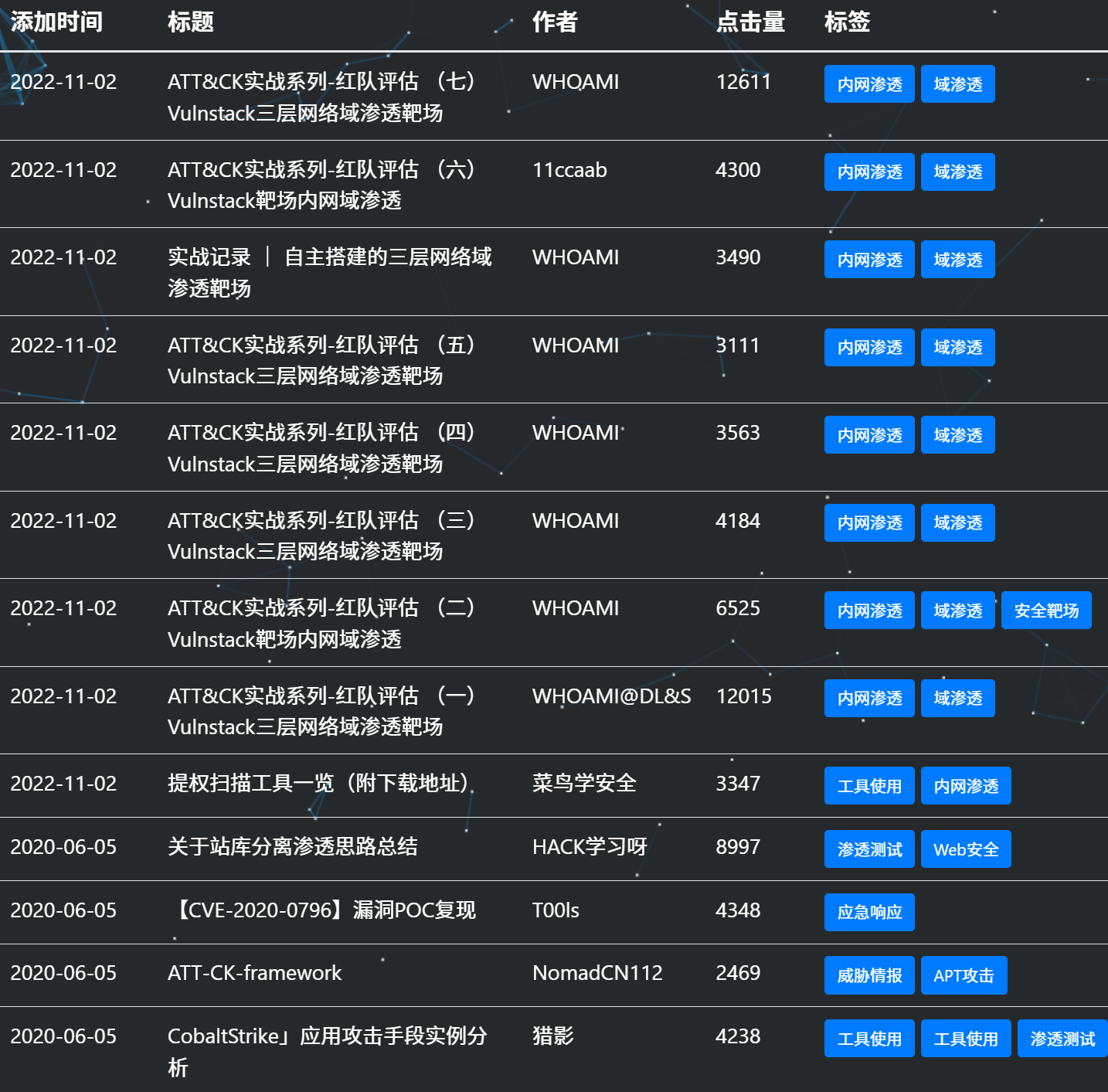
Task: Click the 标题 column header
Action: [x=191, y=22]
